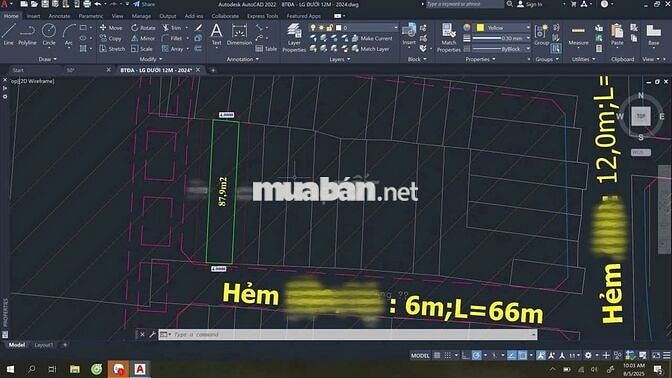Image resolution: width=672 pixels, height=378 pixels.
Task: Click the TOP face of ViewCube
Action: click(641, 116)
